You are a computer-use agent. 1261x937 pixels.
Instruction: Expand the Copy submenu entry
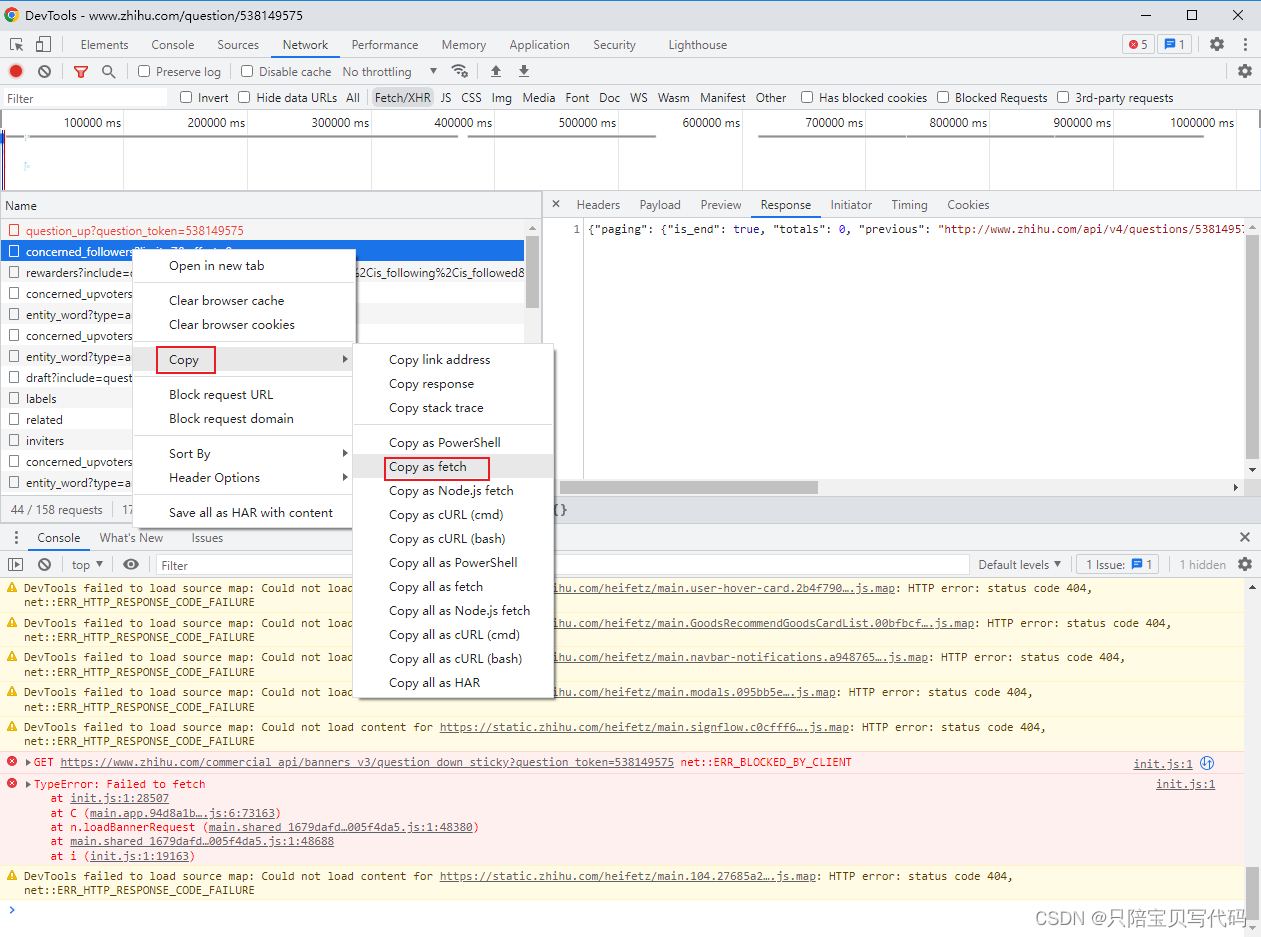[x=244, y=360]
